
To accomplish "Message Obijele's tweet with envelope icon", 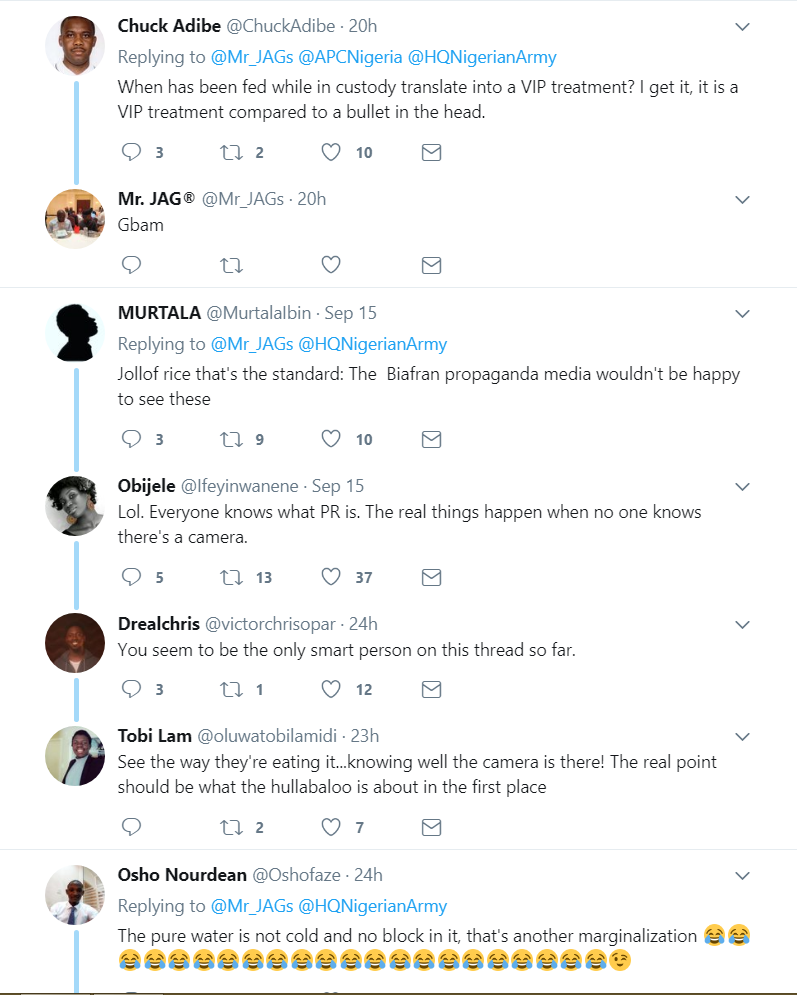I will point(431,577).
